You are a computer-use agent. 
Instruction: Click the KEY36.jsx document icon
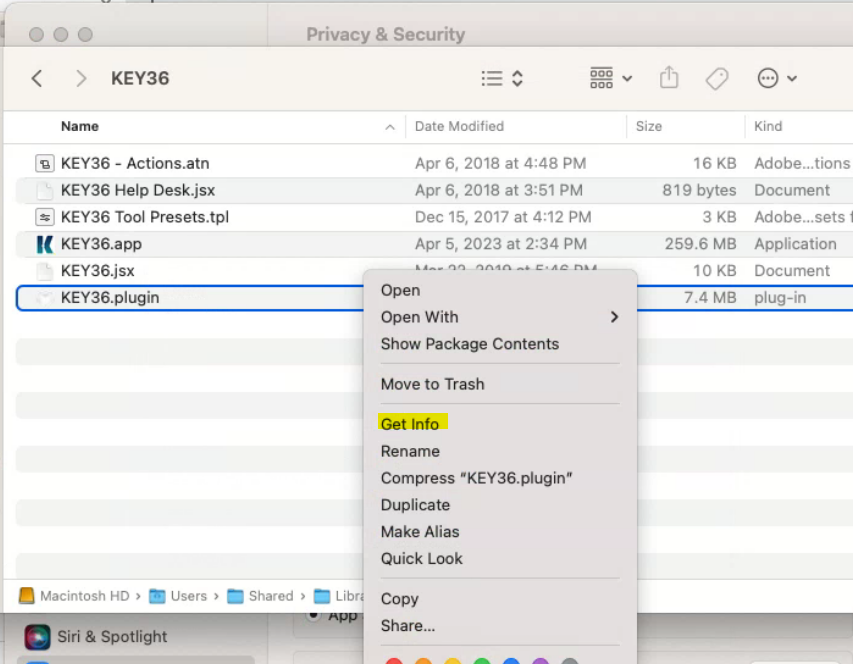coord(45,271)
